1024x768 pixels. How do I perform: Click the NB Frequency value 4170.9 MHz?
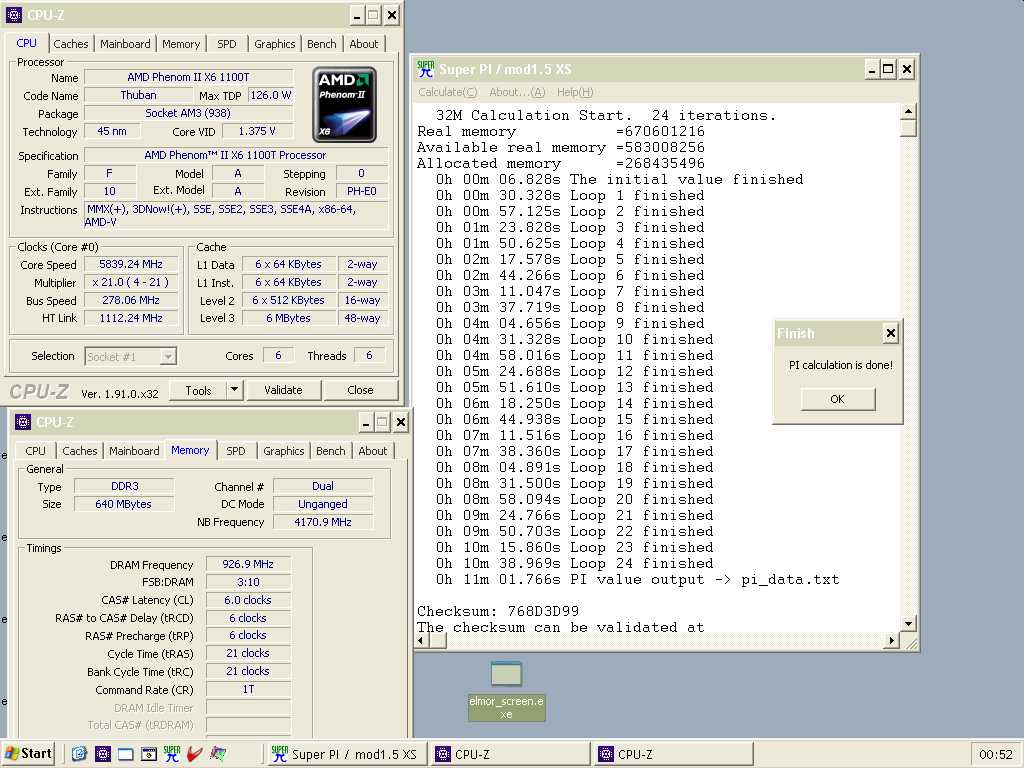(323, 522)
